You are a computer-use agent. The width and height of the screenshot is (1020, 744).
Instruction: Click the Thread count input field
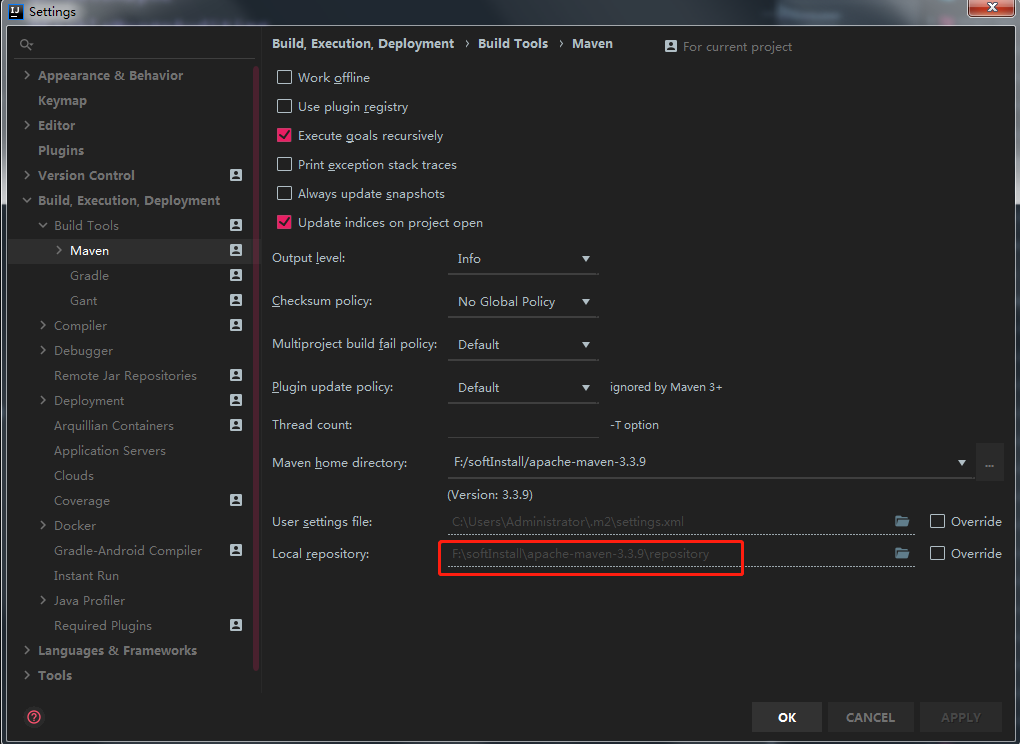tap(523, 425)
